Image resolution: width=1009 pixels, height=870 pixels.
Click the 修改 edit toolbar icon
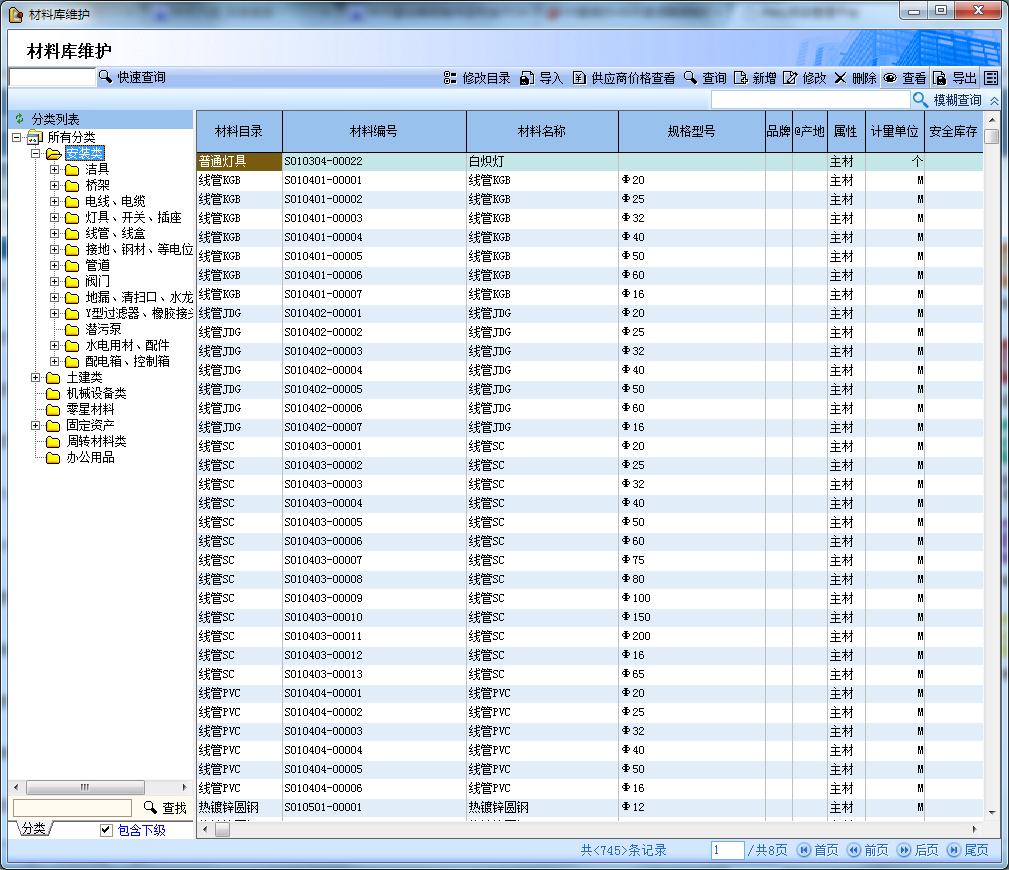click(790, 78)
